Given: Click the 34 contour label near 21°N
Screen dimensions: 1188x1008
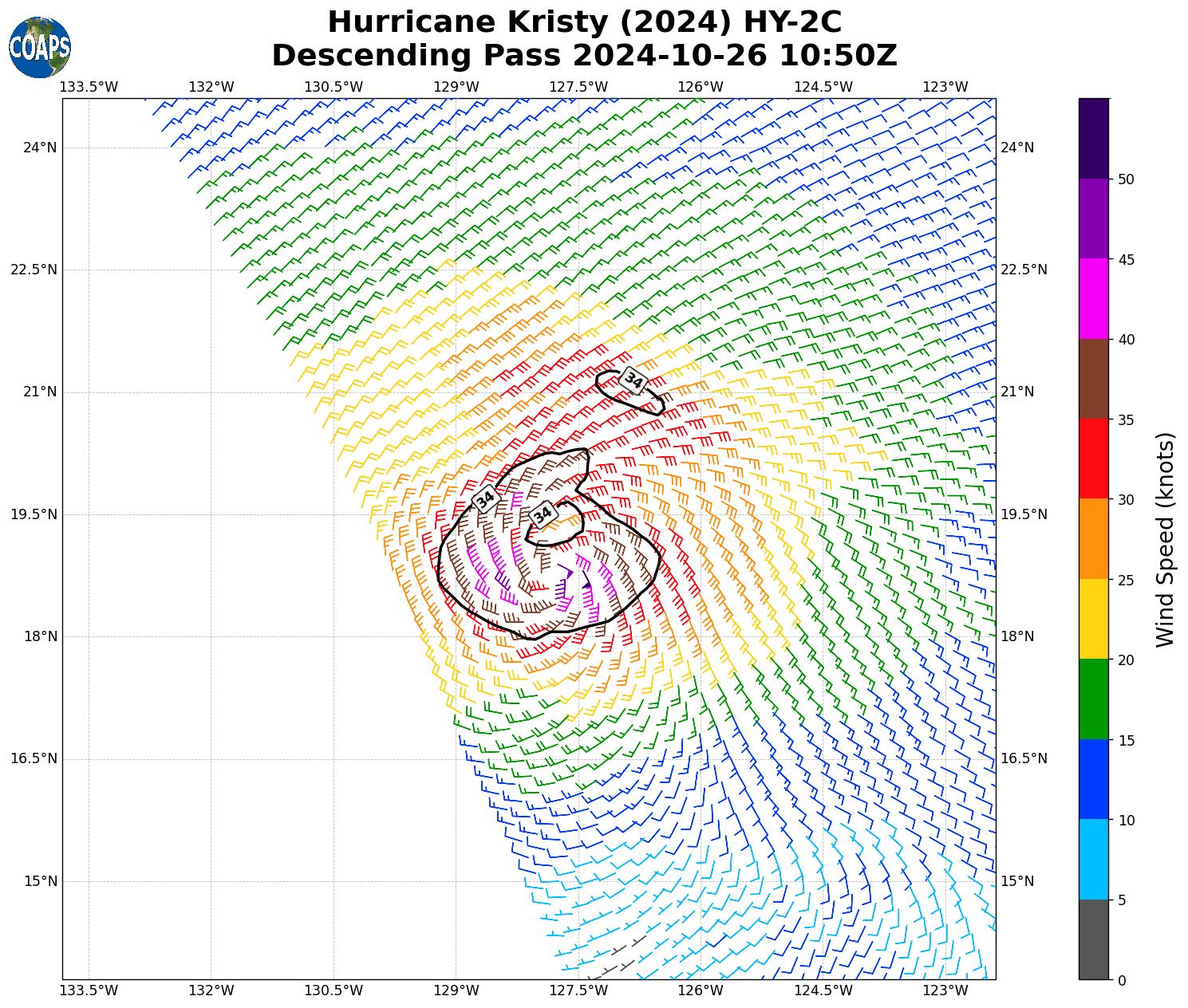Looking at the screenshot, I should point(633,381).
